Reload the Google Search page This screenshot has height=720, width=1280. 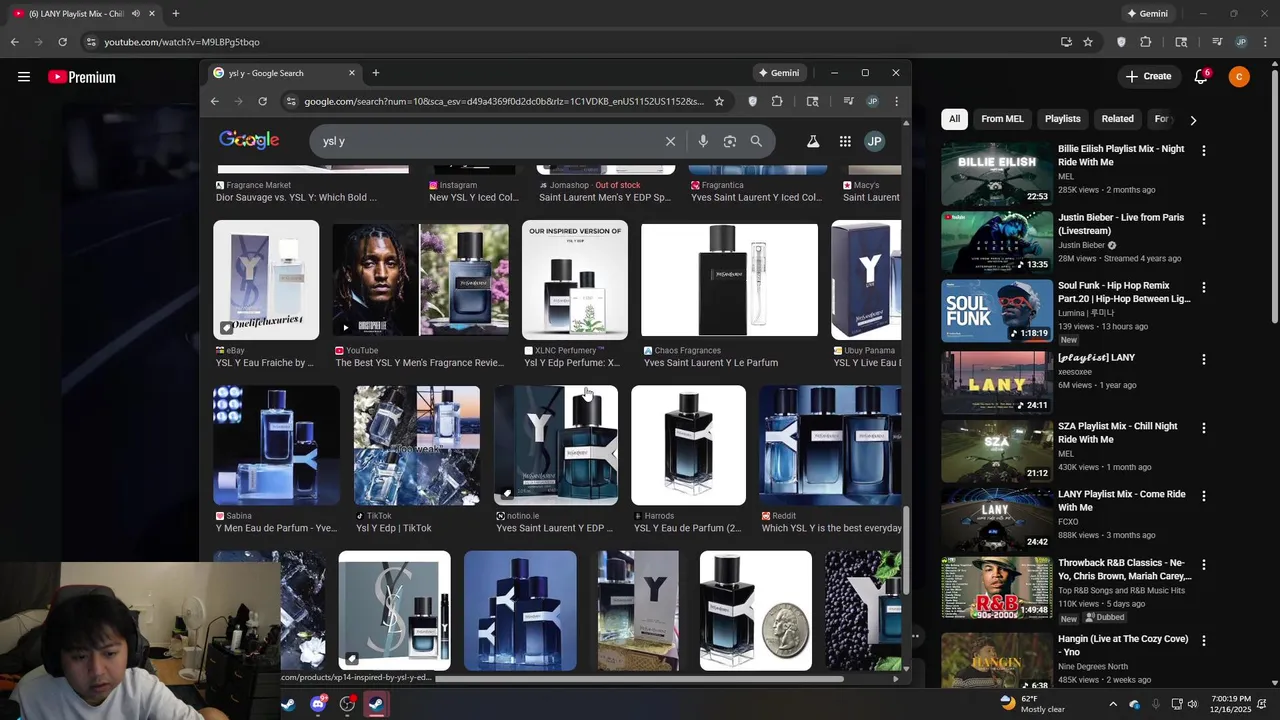point(262,101)
